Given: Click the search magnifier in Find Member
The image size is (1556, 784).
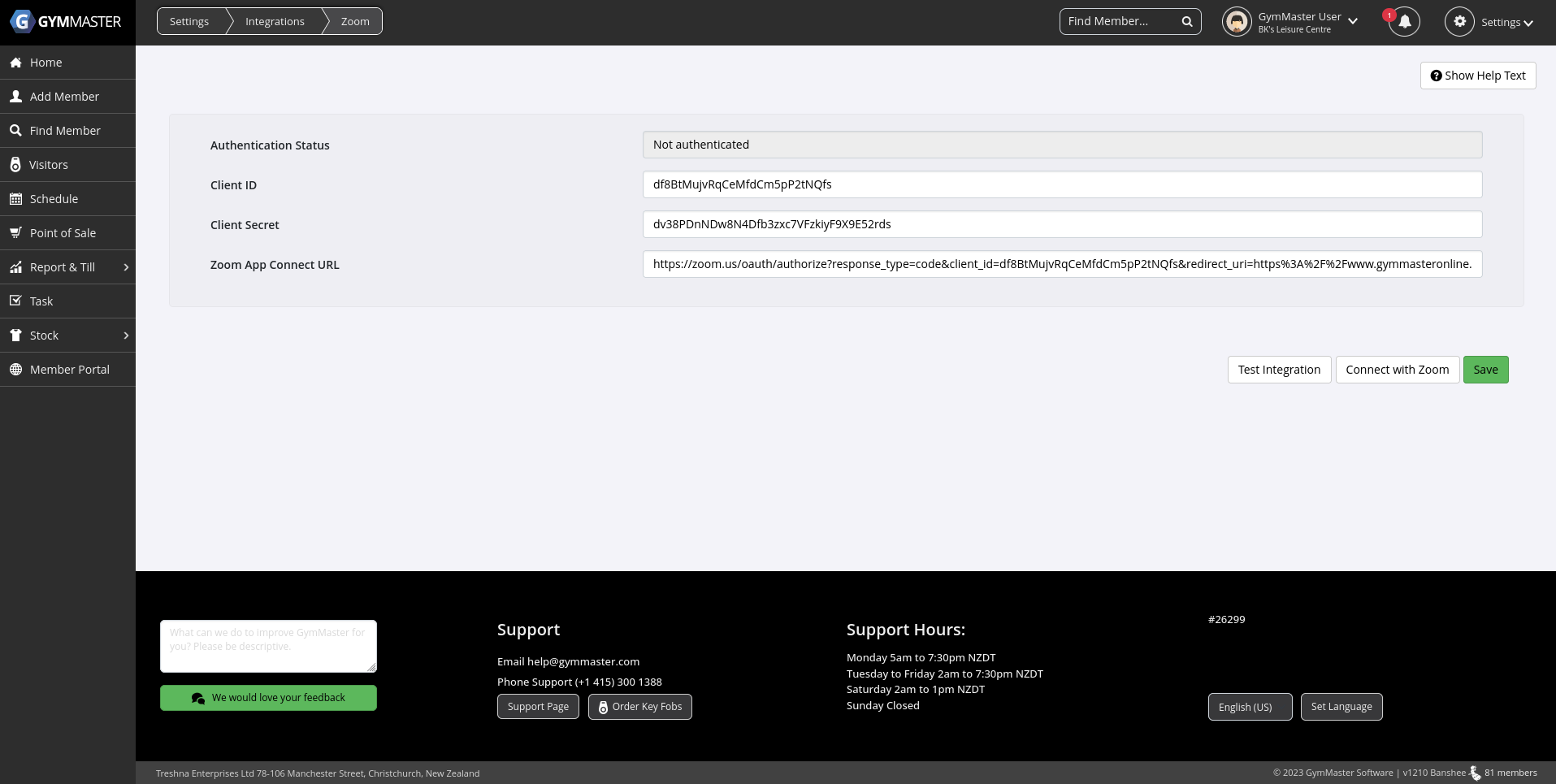Looking at the screenshot, I should [1186, 22].
